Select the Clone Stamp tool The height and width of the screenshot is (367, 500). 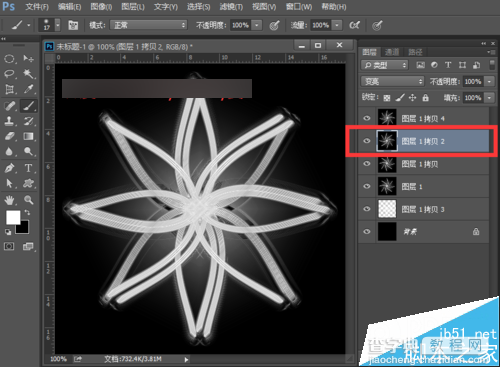pos(9,121)
